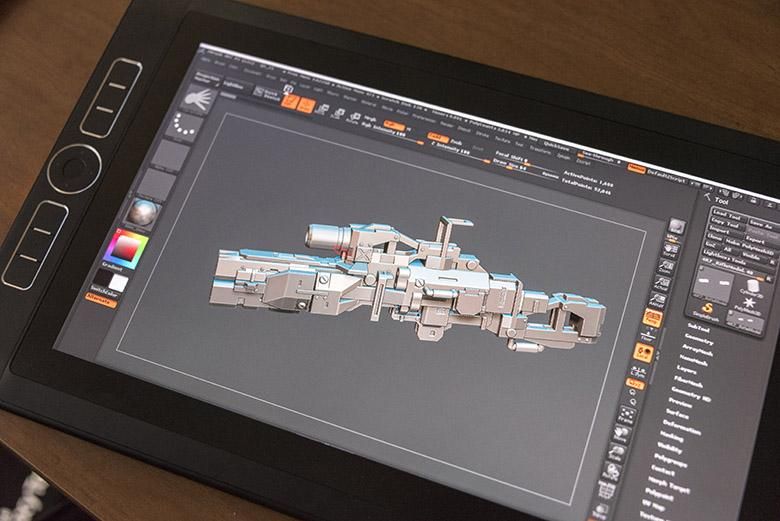Click the Actual size icon
This screenshot has width=780, height=521.
pyautogui.click(x=662, y=284)
